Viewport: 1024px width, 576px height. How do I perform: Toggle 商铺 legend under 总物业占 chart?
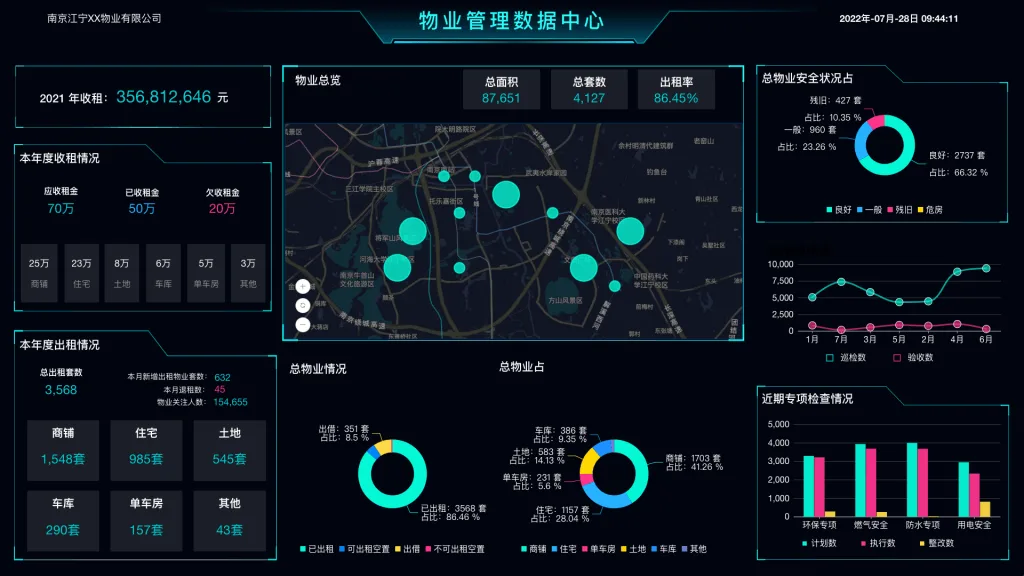pyautogui.click(x=534, y=549)
